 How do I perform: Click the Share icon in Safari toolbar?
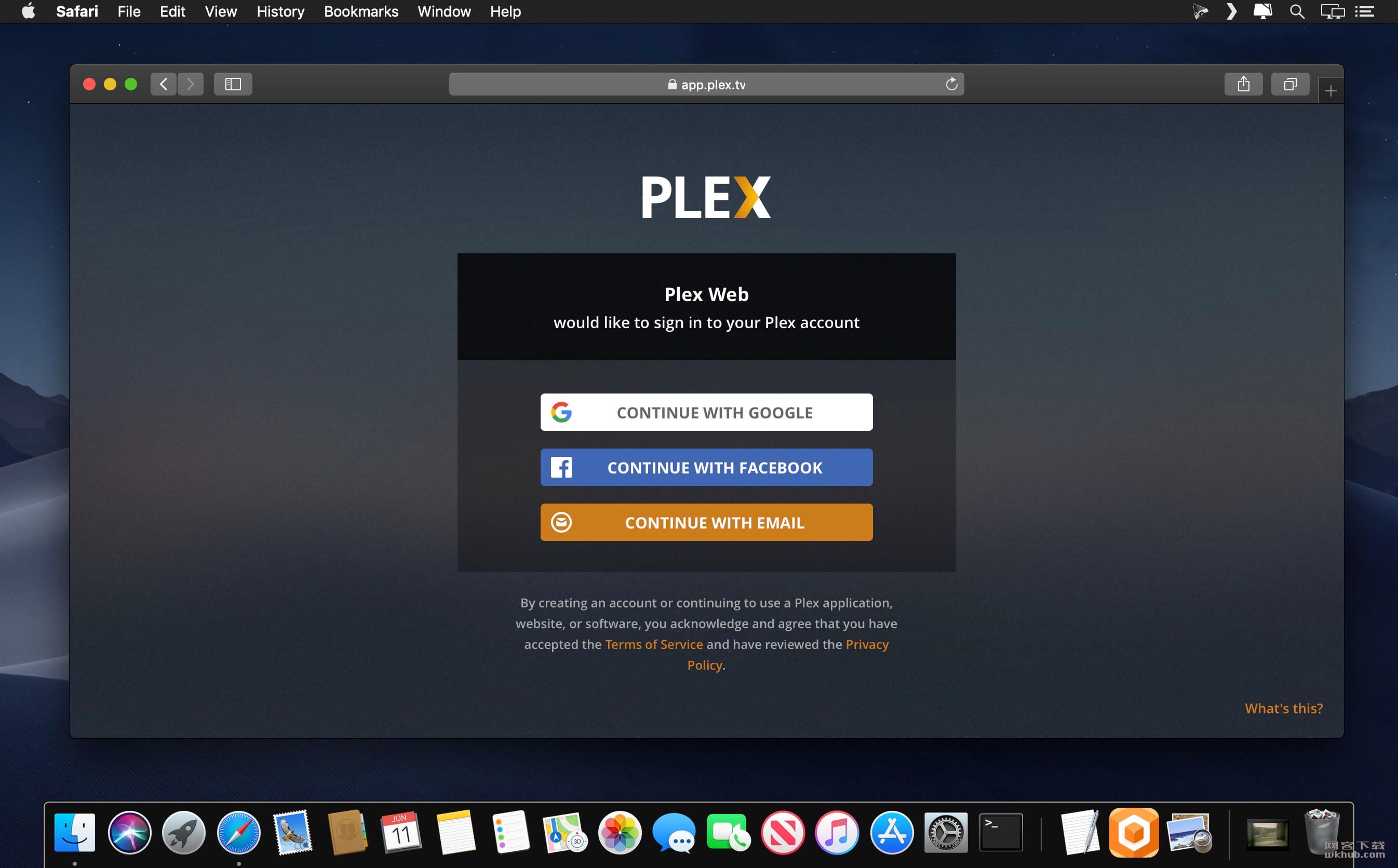coord(1244,85)
